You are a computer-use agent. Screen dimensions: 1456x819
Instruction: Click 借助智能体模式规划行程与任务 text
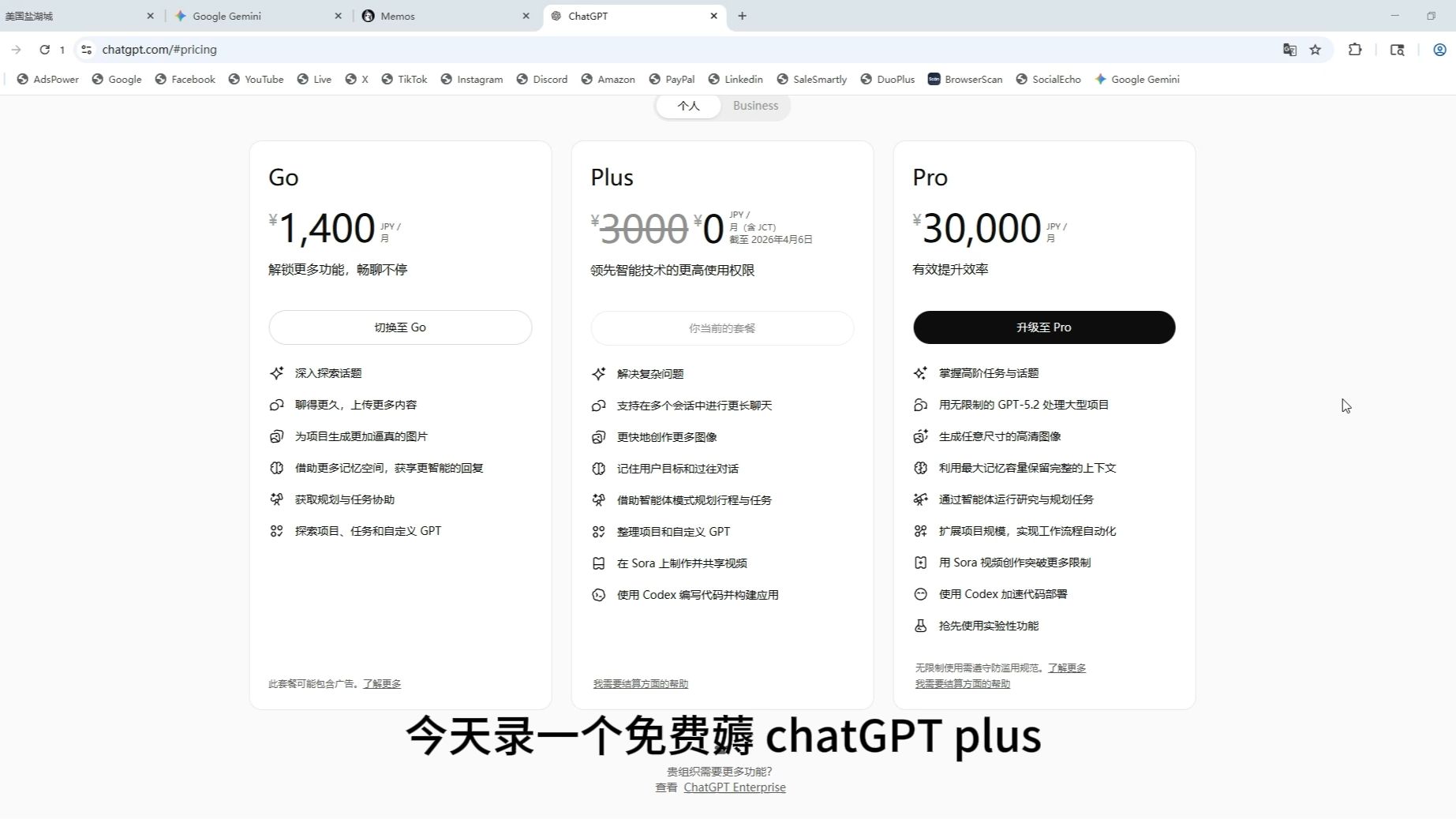pos(694,500)
